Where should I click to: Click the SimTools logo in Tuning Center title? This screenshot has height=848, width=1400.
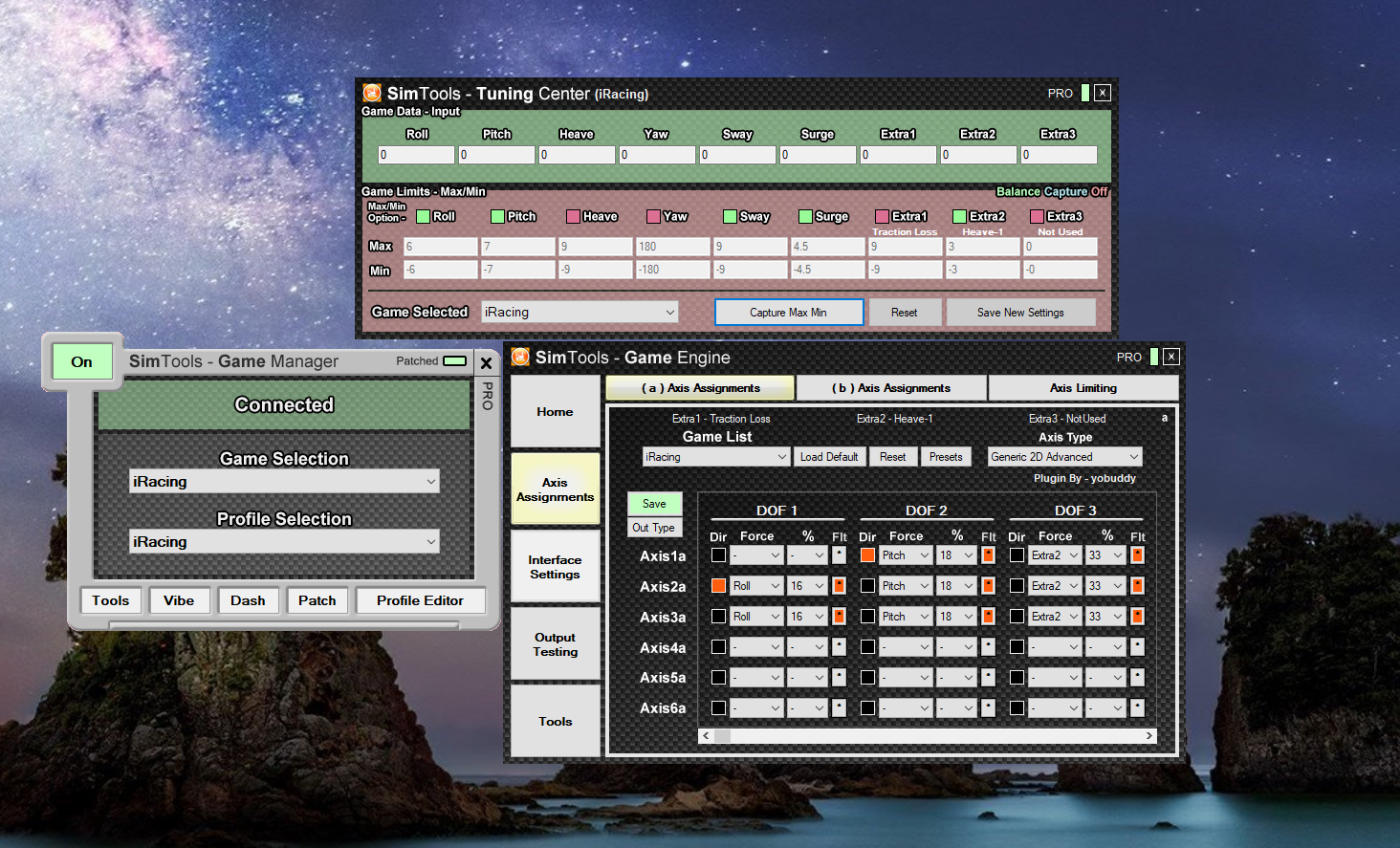click(372, 93)
